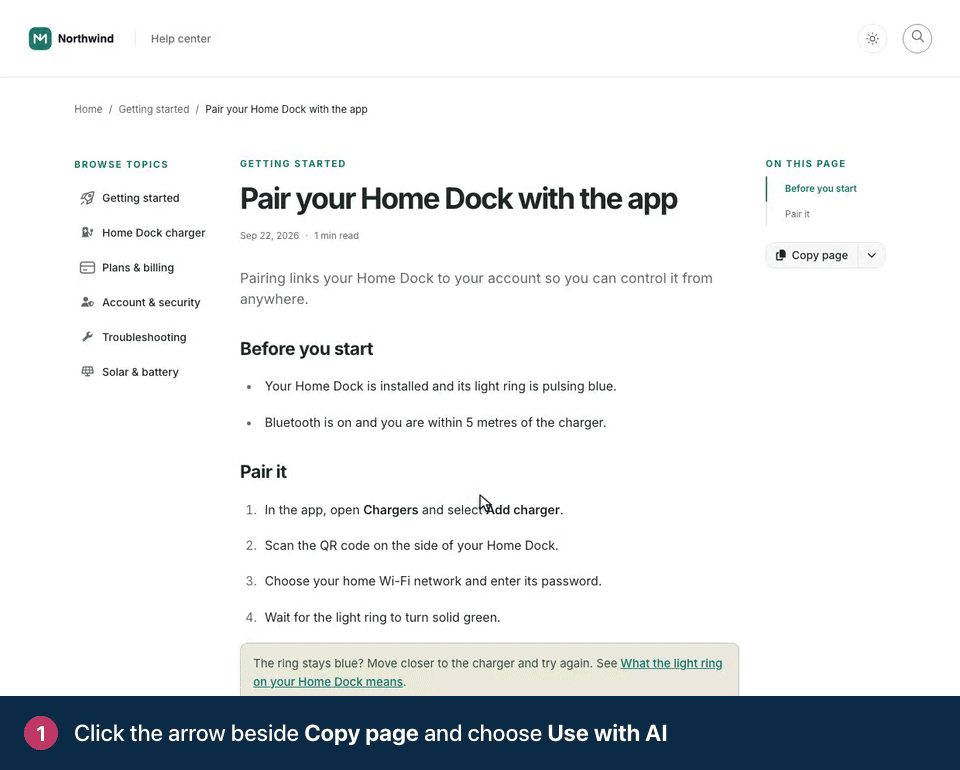Click the current breadcrumb Pair your Home Dock
This screenshot has width=960, height=770.
286,109
